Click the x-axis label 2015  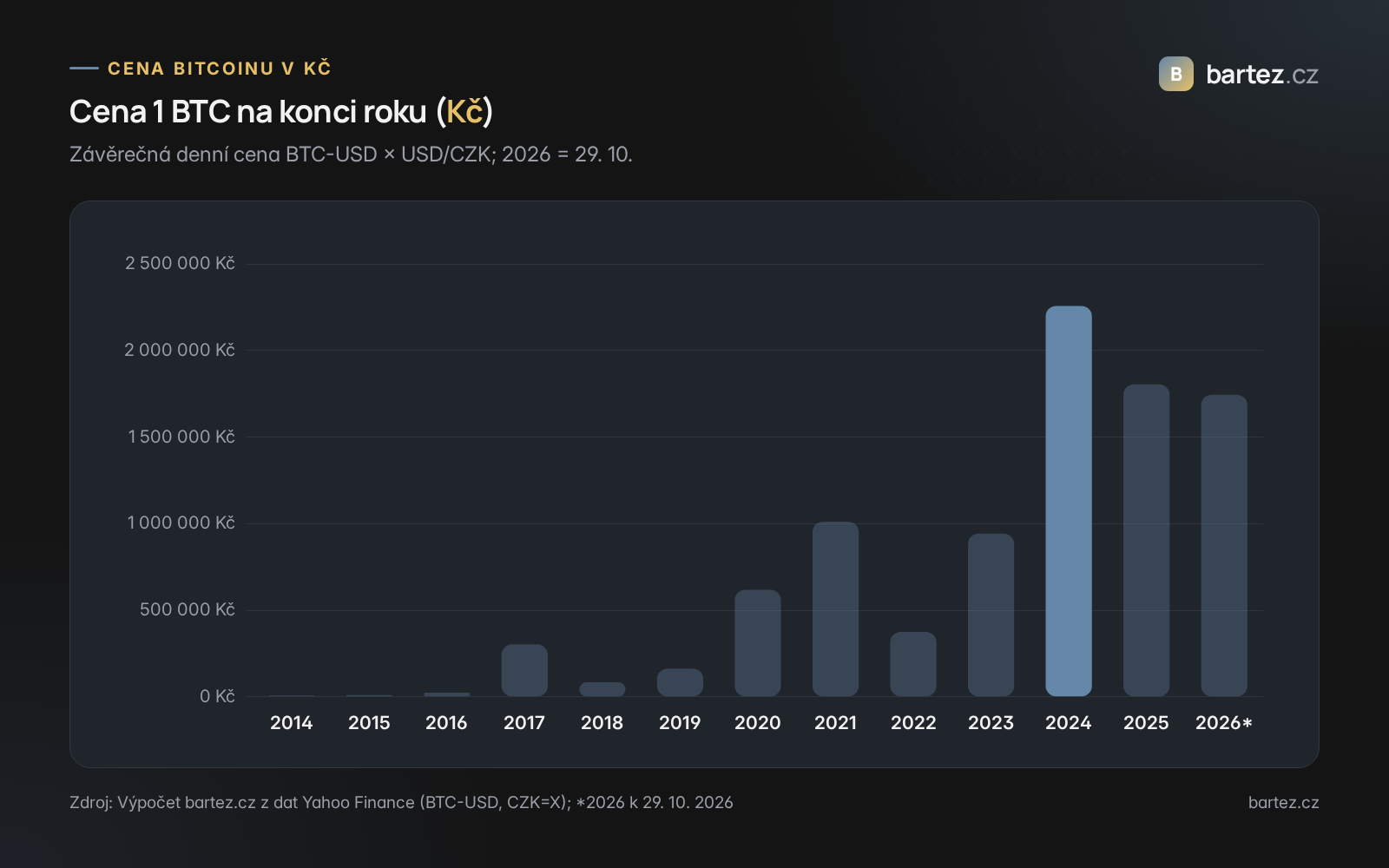pos(369,723)
